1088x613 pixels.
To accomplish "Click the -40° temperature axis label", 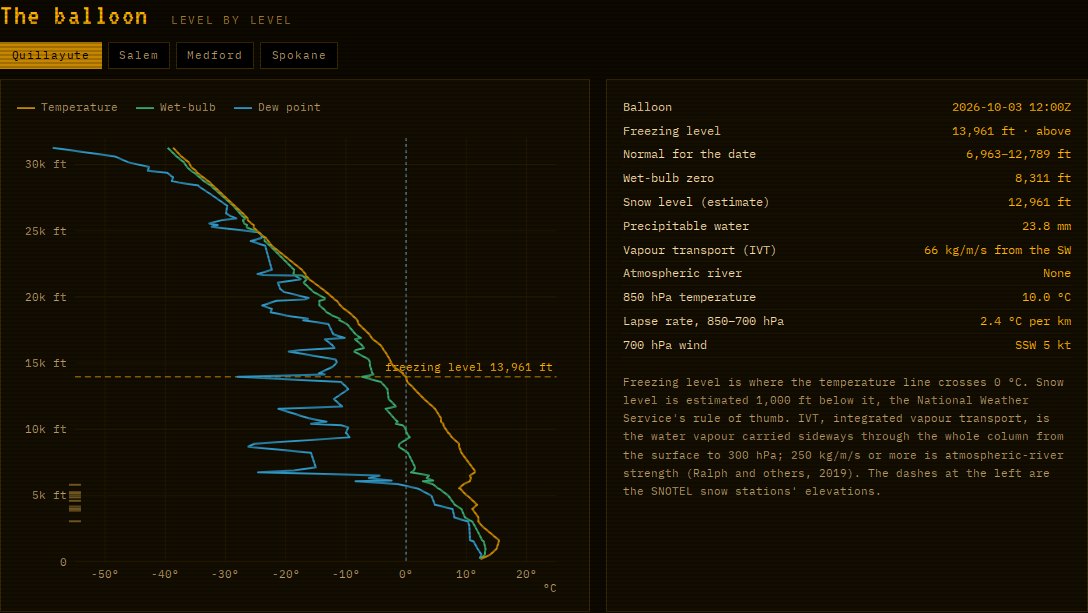I will click(165, 574).
